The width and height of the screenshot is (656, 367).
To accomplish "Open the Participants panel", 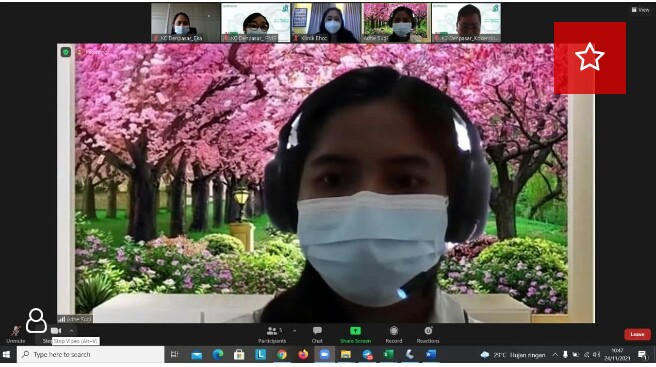I will tap(272, 335).
